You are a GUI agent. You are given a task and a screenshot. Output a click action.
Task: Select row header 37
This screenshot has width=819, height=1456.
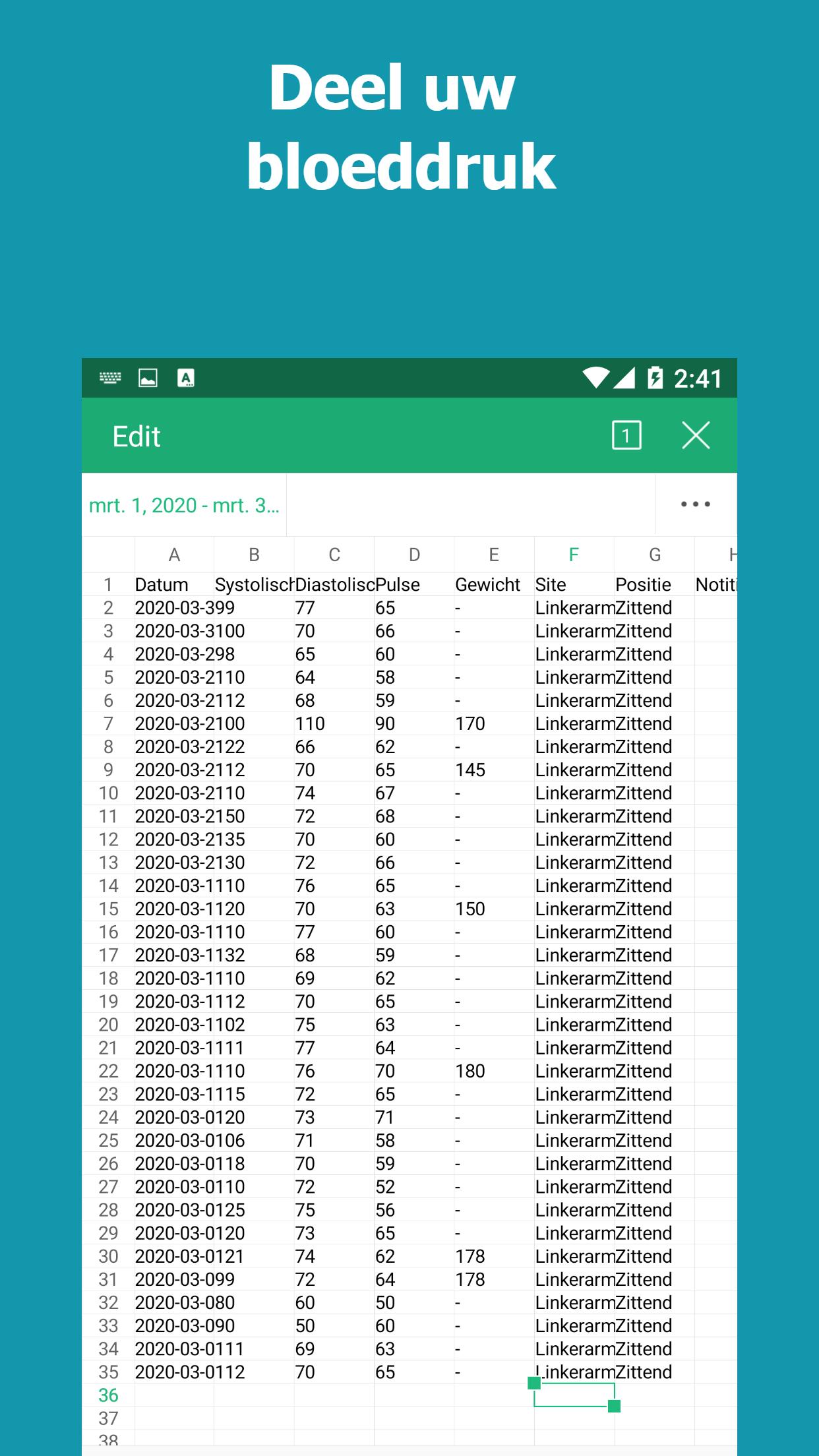click(108, 1418)
